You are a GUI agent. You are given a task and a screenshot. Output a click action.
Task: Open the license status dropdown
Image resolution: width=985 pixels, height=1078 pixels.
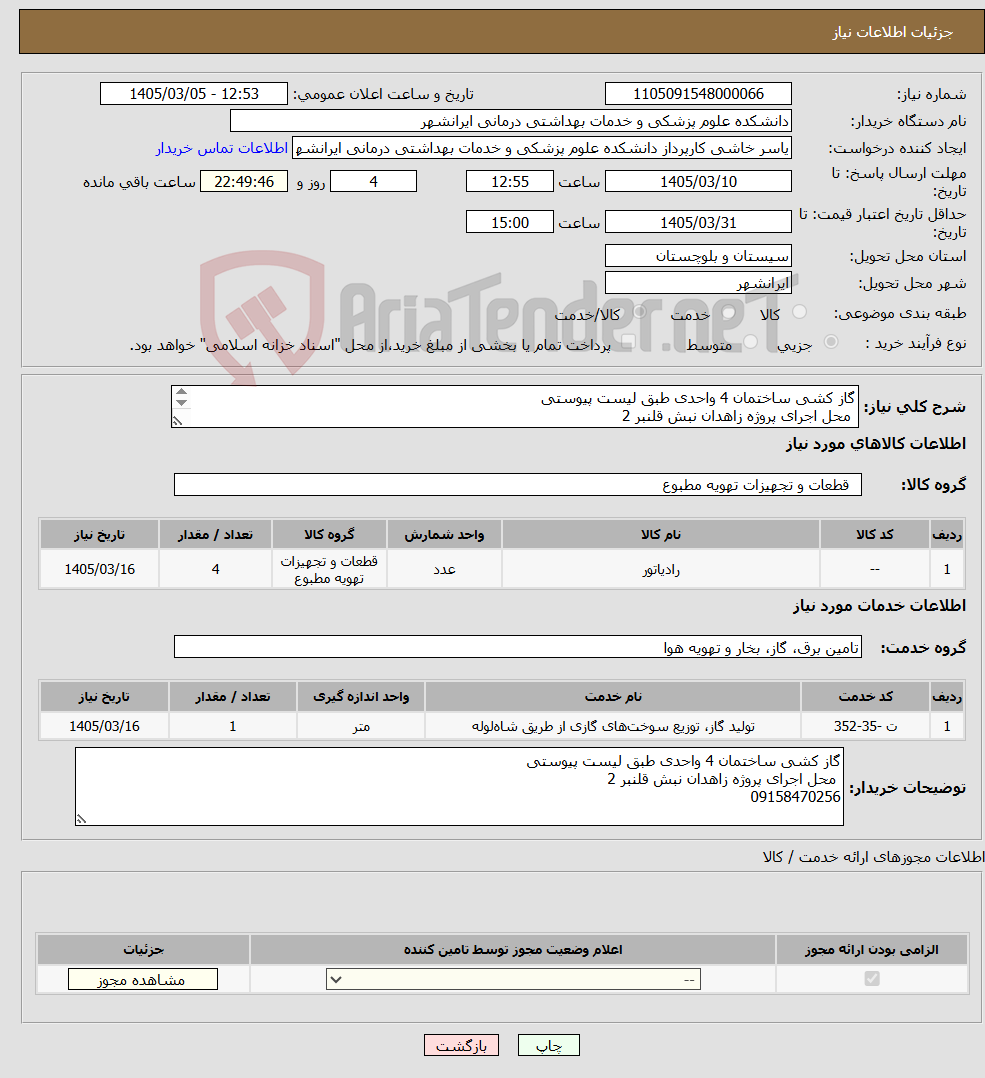(x=513, y=979)
